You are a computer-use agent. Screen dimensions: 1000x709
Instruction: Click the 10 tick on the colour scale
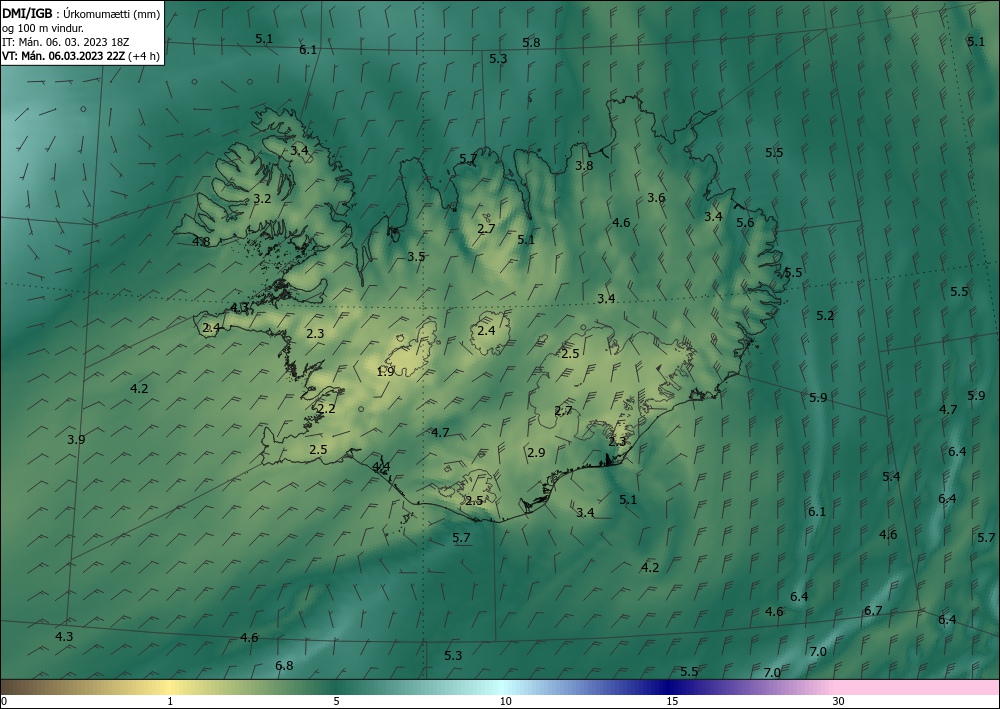[505, 701]
